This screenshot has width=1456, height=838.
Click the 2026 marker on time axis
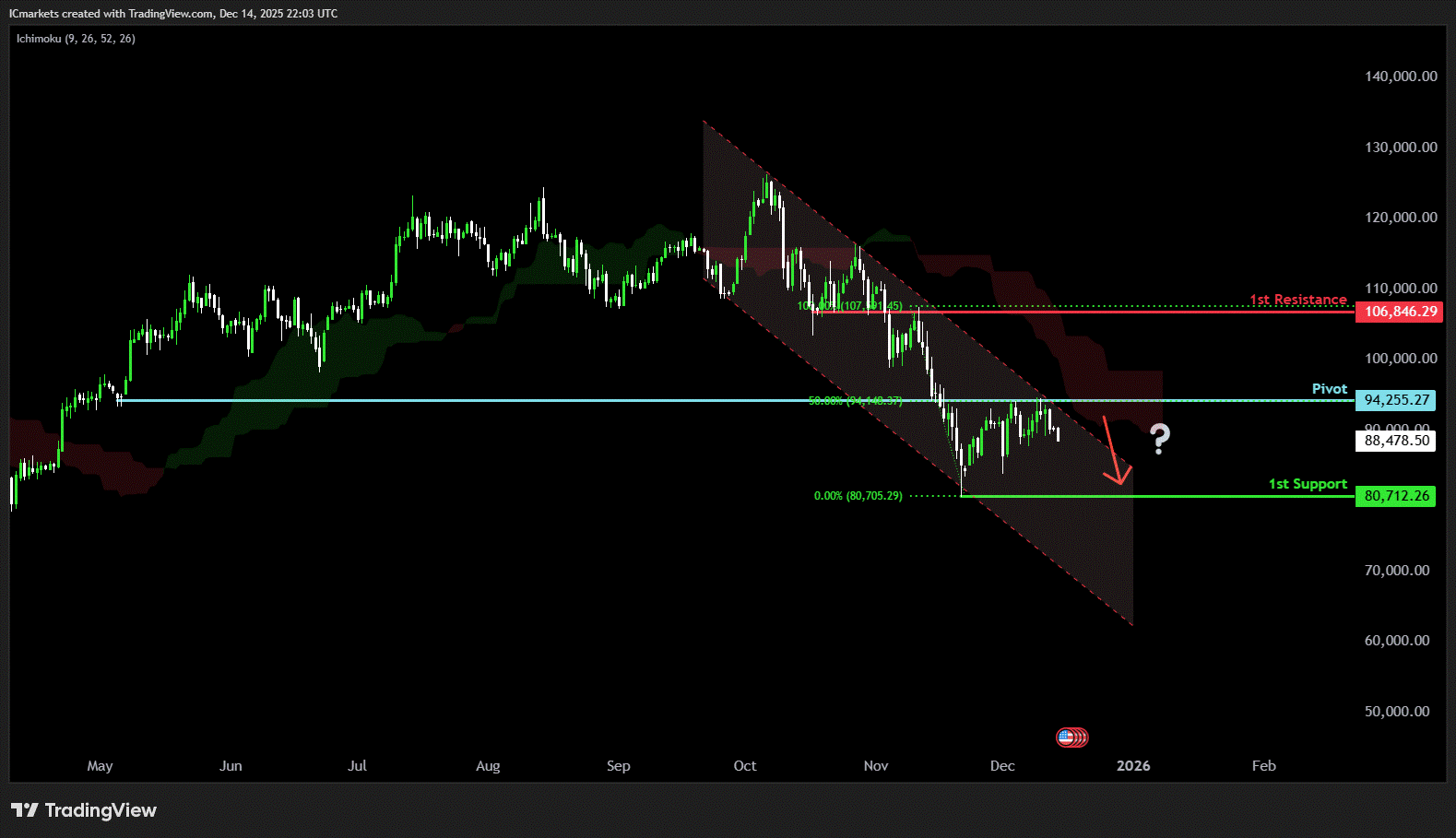click(x=1133, y=766)
